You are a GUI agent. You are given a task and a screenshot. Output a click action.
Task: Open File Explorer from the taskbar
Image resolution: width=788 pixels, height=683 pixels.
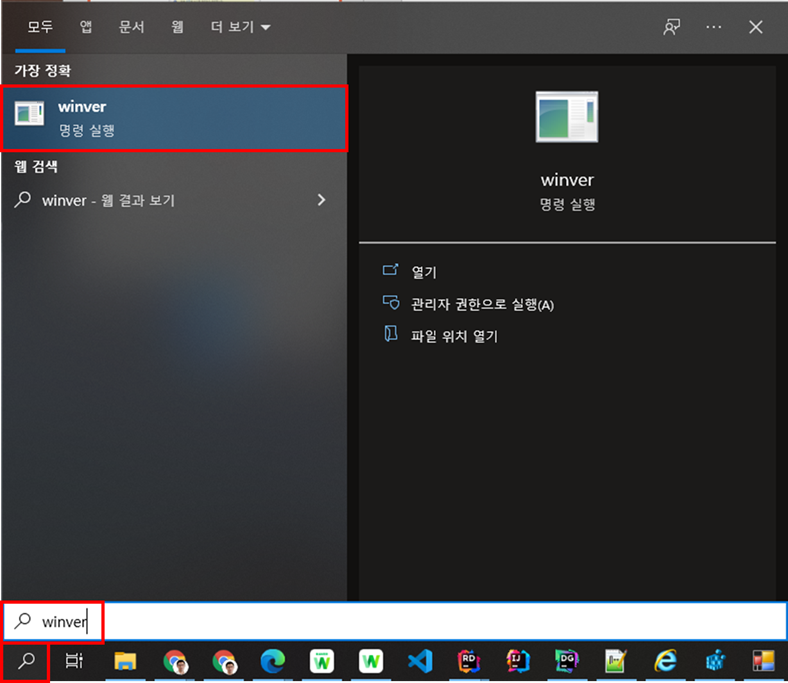tap(125, 661)
